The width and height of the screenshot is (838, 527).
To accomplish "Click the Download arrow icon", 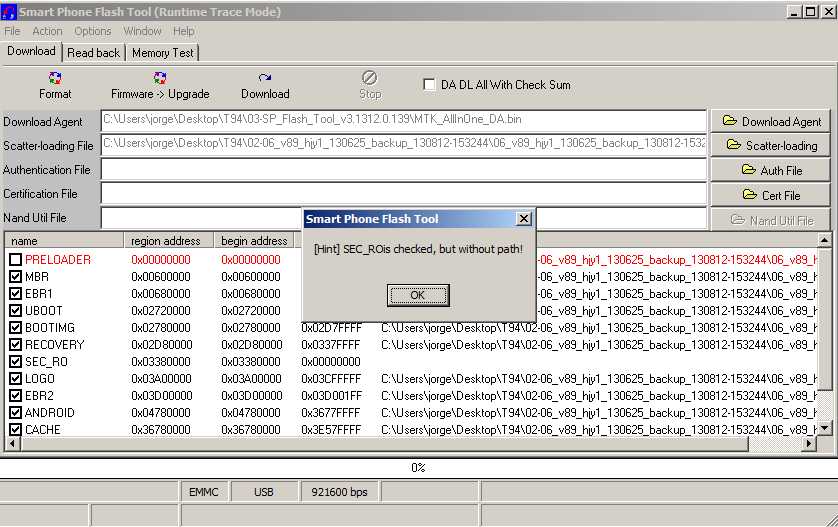I will point(265,78).
